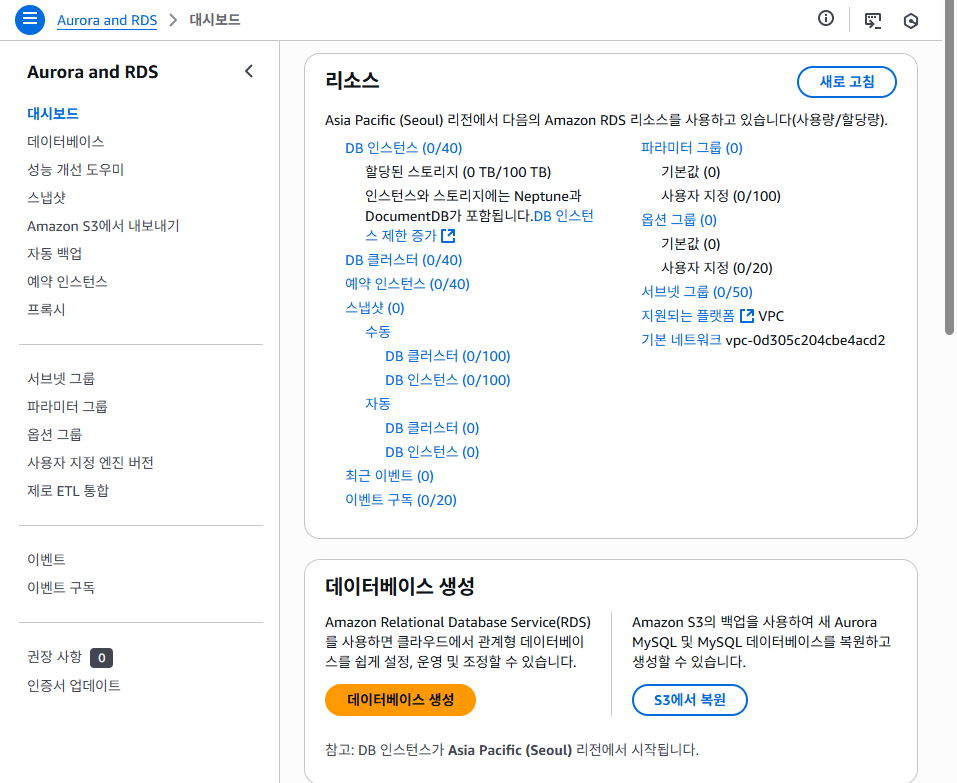Image resolution: width=957 pixels, height=783 pixels.
Task: Click the 새로 고침 refresh button
Action: [x=847, y=82]
